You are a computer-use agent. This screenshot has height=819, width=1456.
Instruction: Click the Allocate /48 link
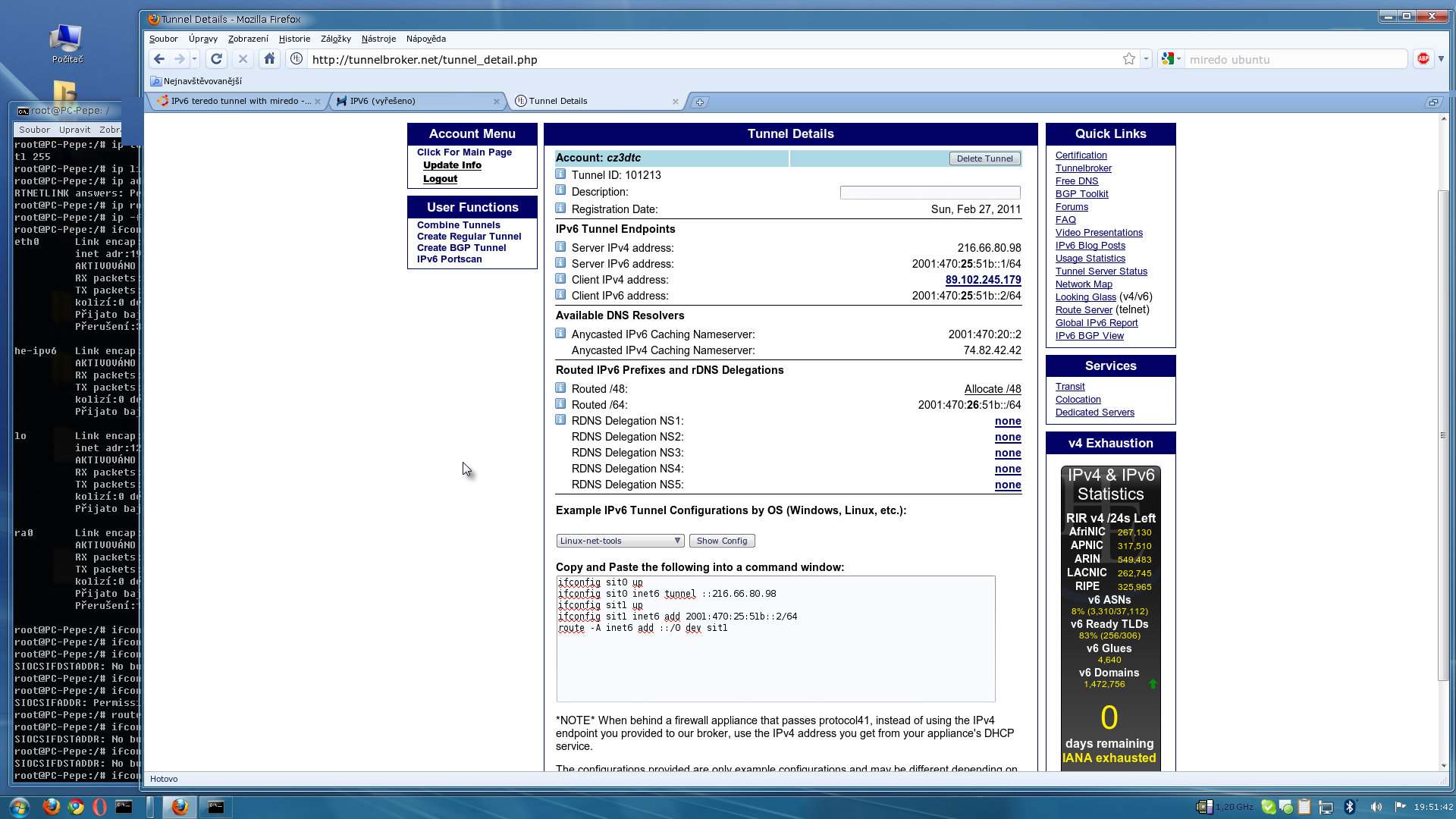993,389
